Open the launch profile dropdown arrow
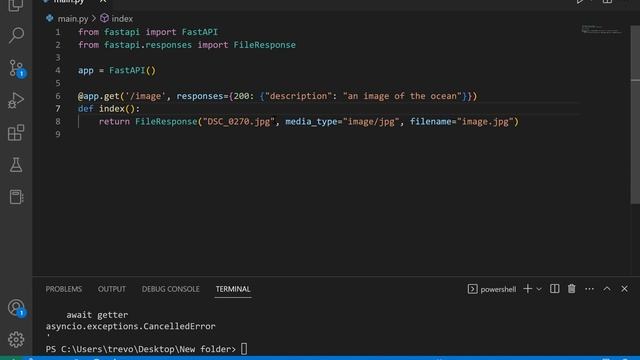The image size is (640, 360). pos(539,289)
